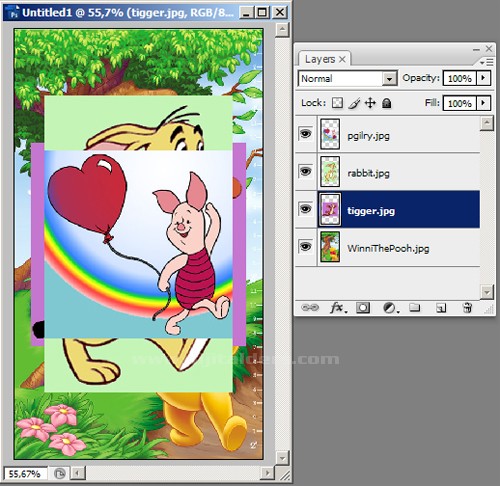
Task: Click the zoom percentage field 55,67%
Action: [x=25, y=474]
